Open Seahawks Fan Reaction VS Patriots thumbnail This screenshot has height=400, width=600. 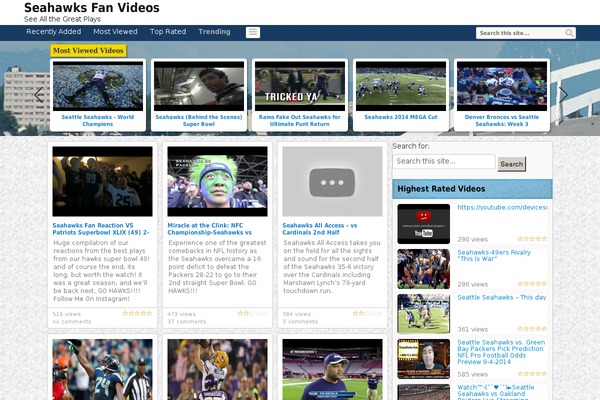click(103, 181)
